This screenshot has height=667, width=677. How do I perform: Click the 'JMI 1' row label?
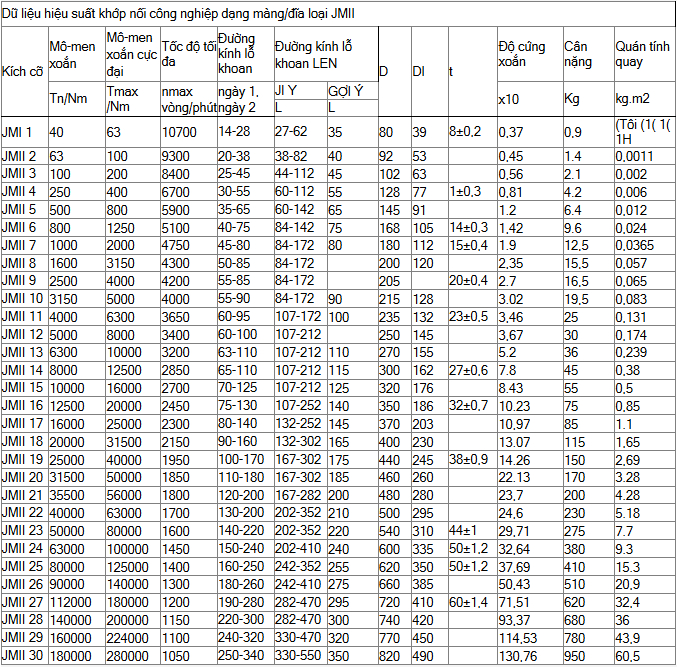pos(16,132)
